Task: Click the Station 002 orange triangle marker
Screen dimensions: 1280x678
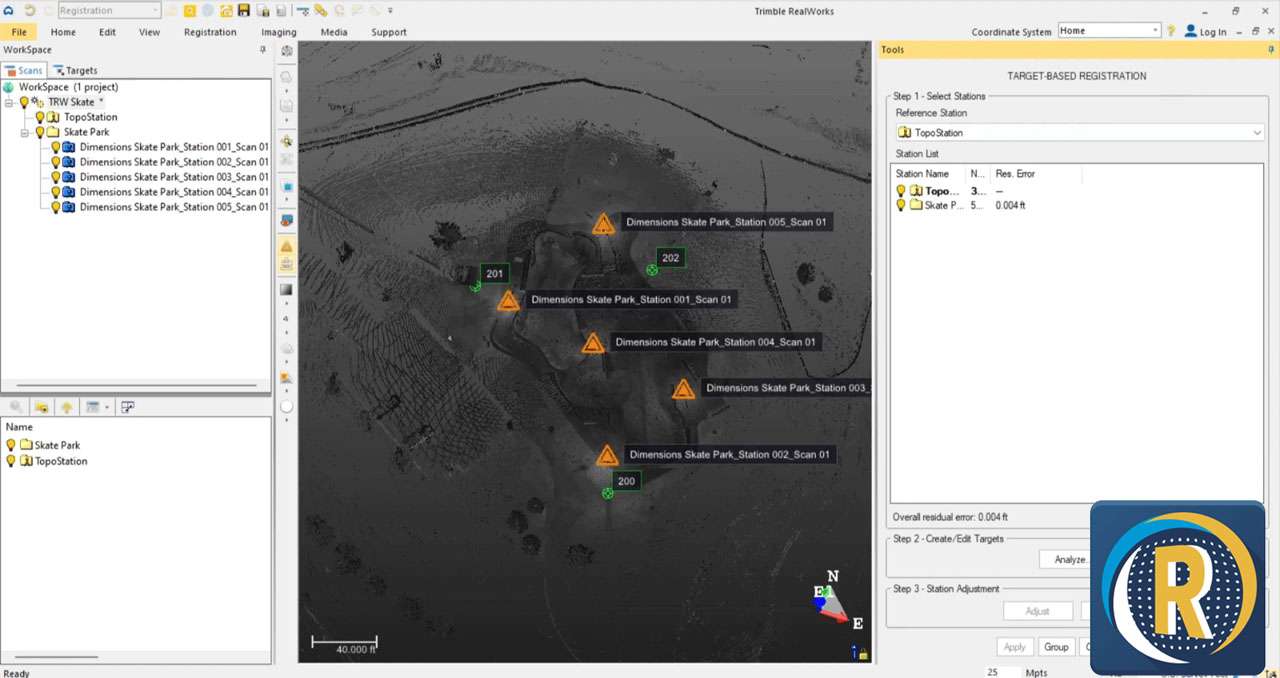Action: 607,456
